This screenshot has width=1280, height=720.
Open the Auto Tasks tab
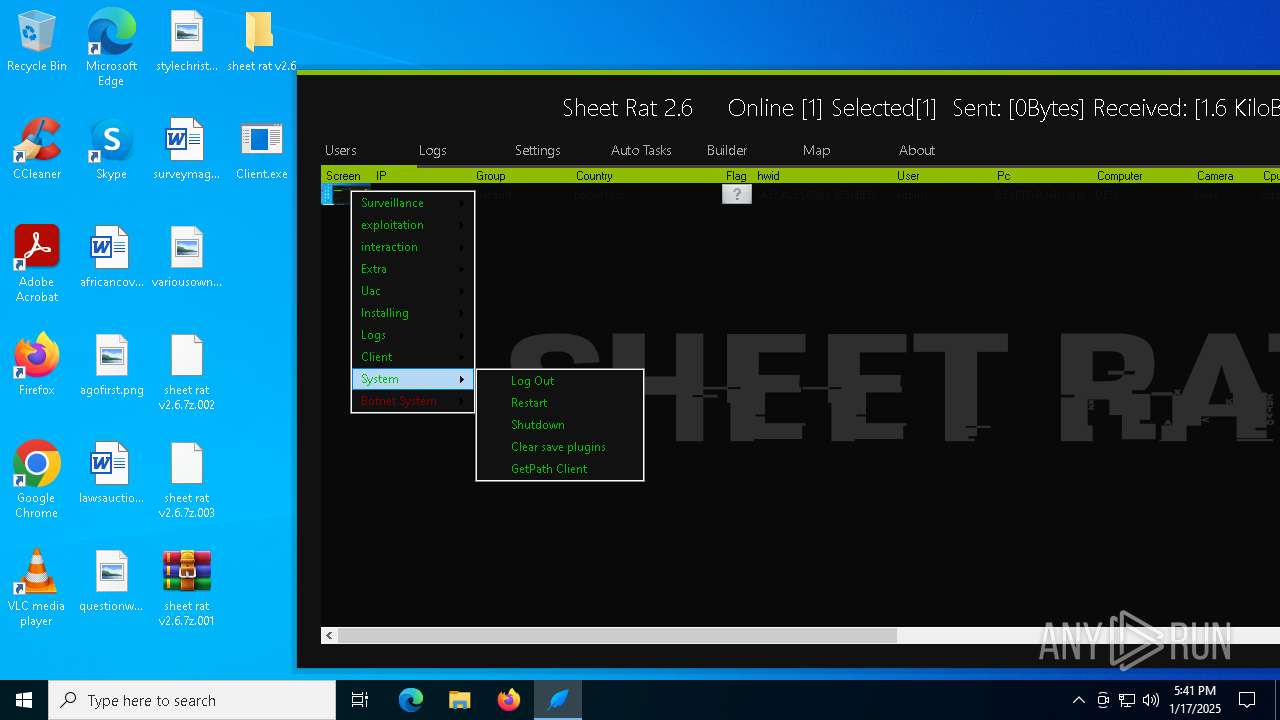coord(641,150)
